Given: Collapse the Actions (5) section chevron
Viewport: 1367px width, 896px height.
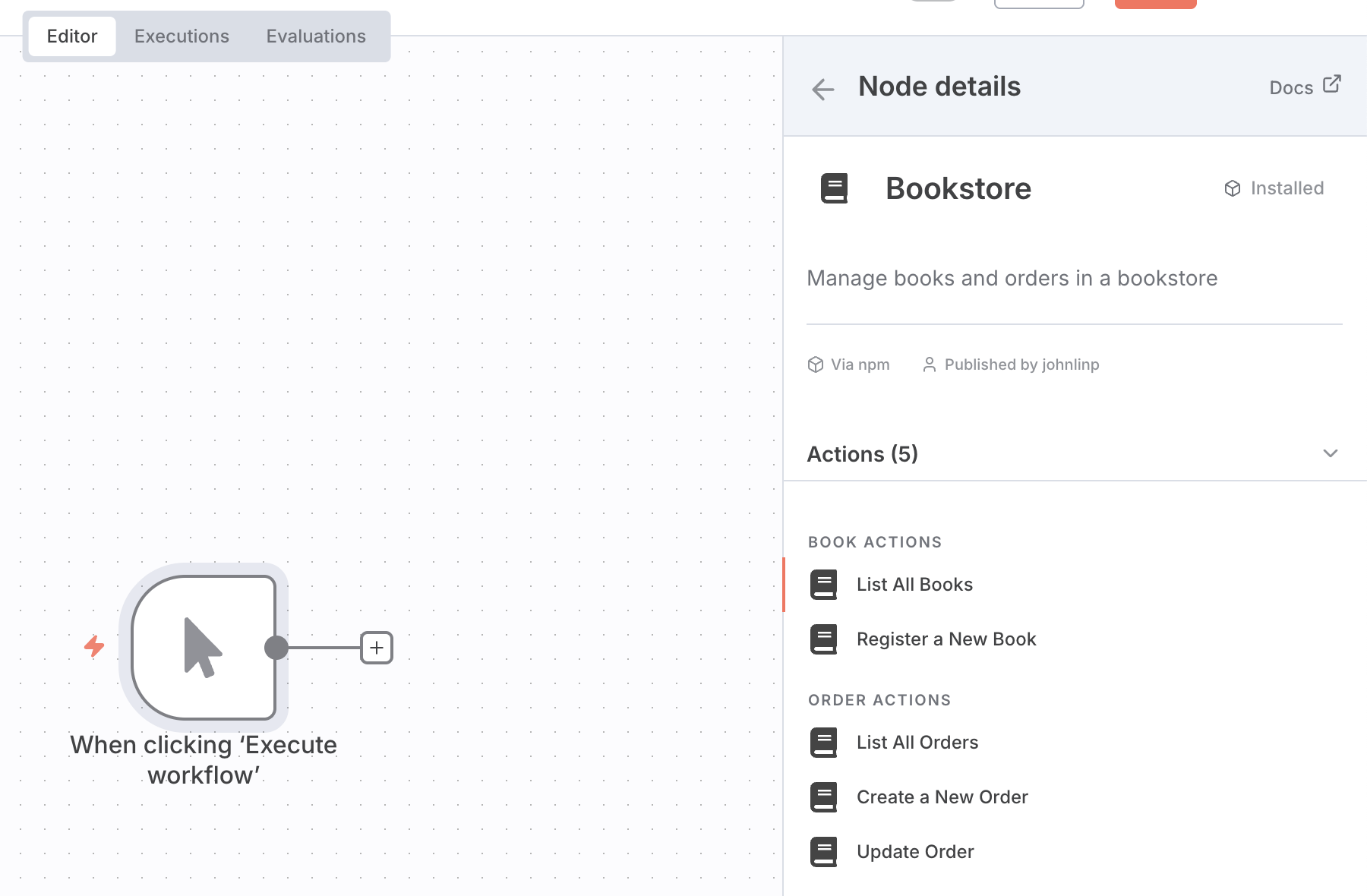Looking at the screenshot, I should (1330, 453).
